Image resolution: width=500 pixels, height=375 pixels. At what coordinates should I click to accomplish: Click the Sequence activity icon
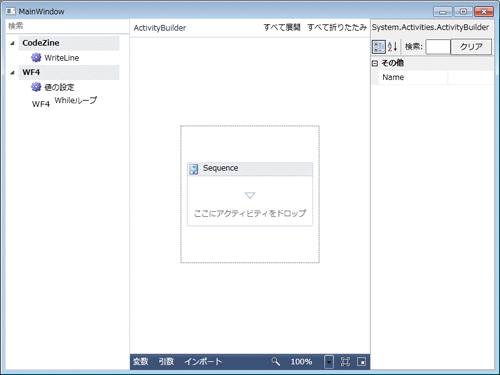pyautogui.click(x=194, y=169)
